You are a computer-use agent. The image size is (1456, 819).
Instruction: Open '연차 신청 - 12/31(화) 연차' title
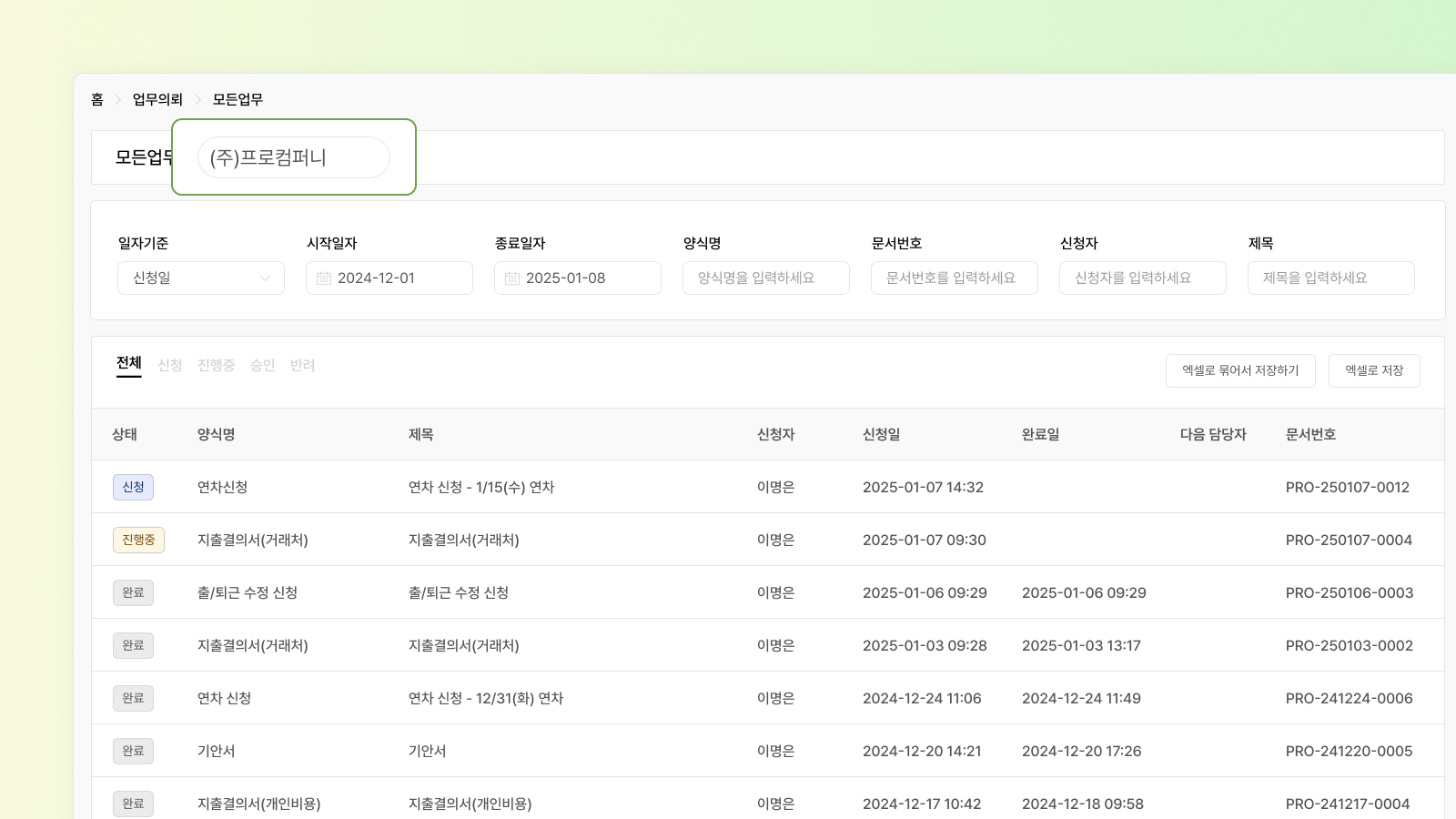486,698
